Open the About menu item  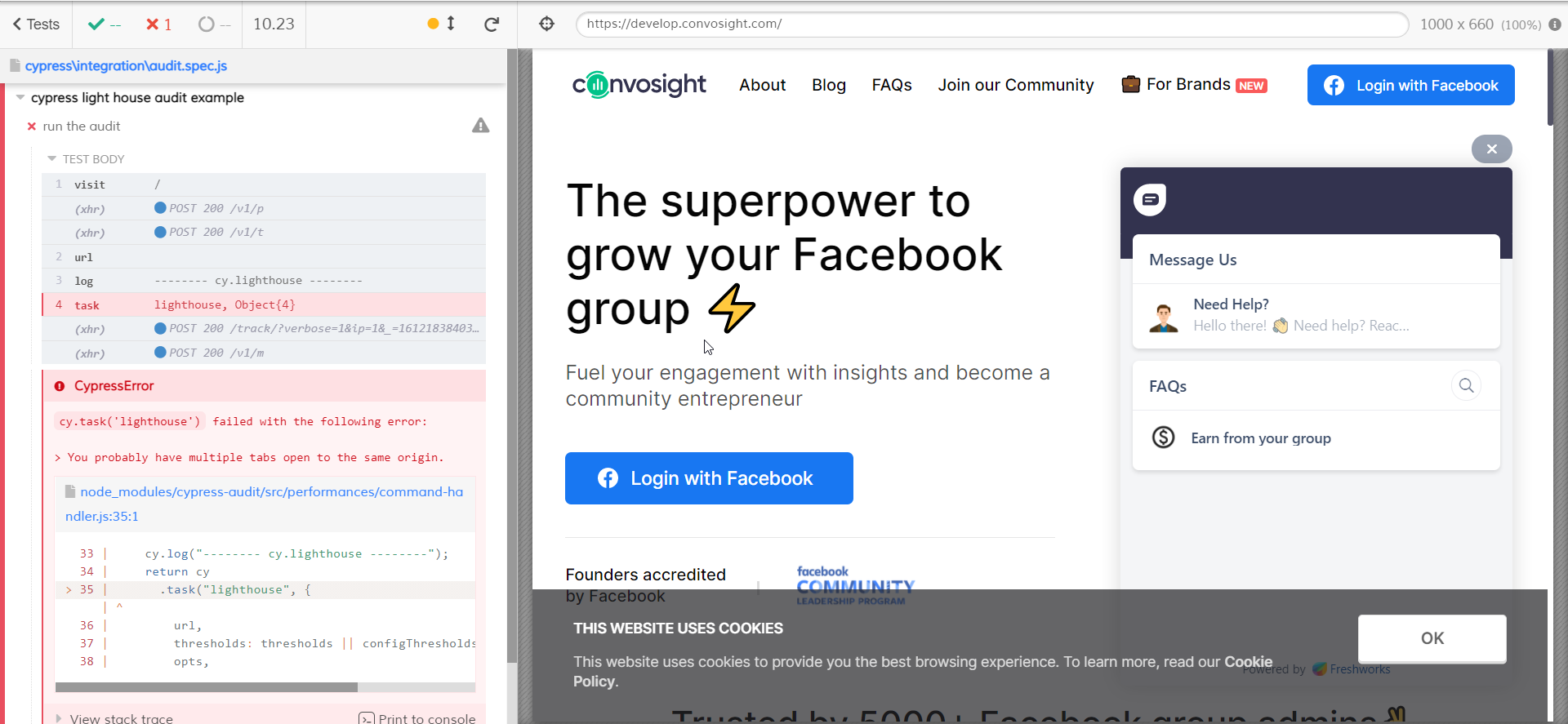(x=762, y=85)
